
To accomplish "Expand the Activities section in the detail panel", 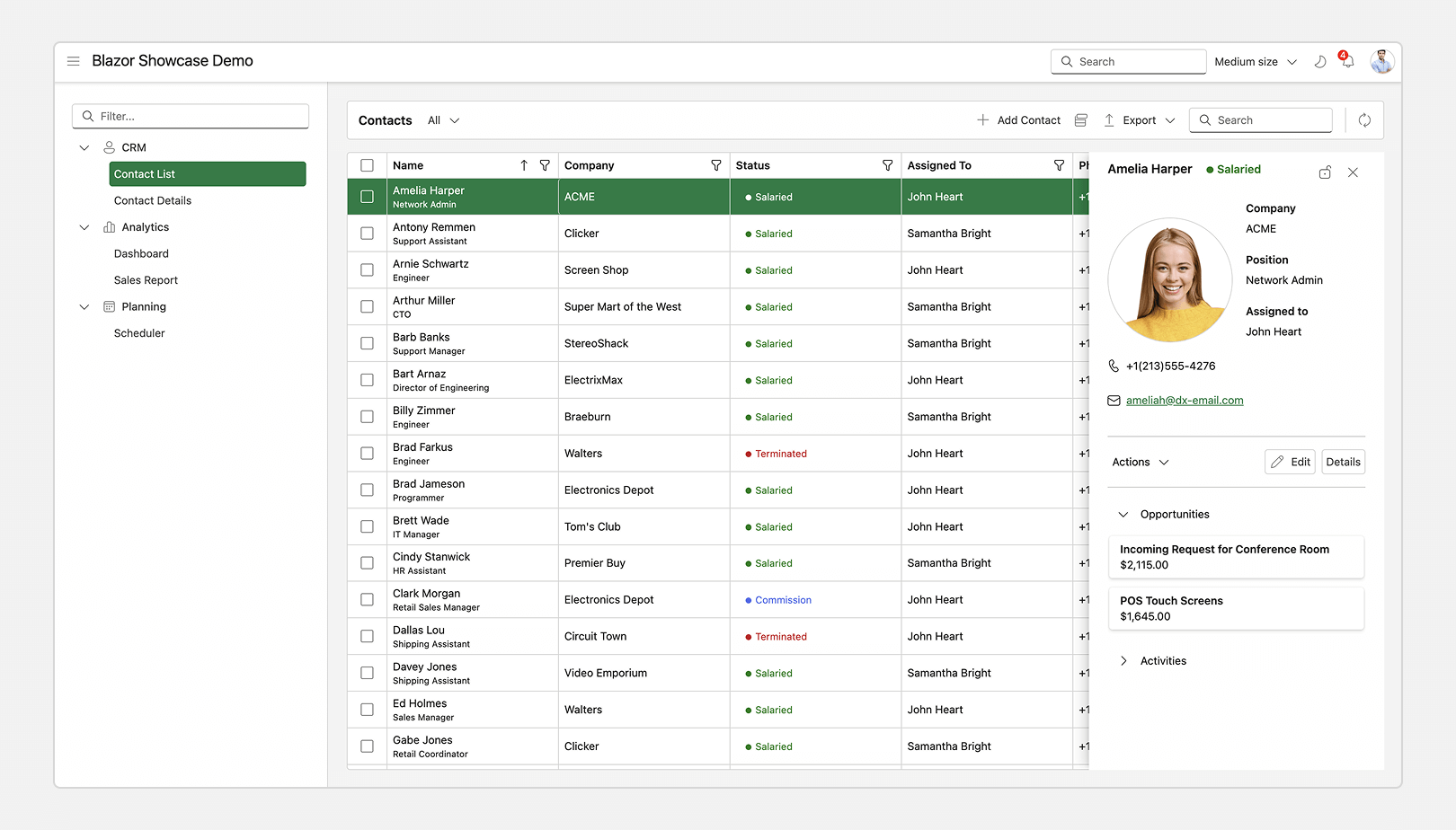I will pyautogui.click(x=1123, y=660).
